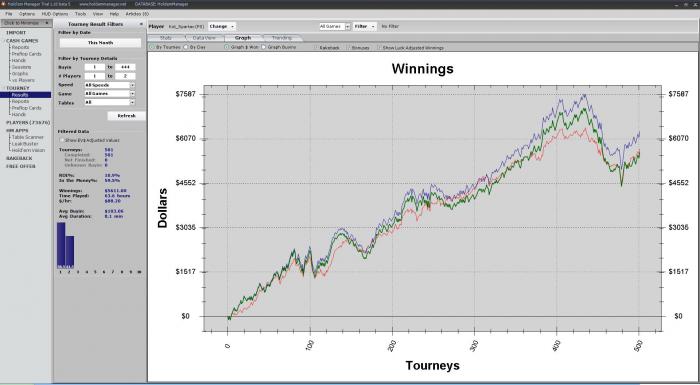This screenshot has width=700, height=385.
Task: Open Sessions under Cash Games
Action: point(21,67)
